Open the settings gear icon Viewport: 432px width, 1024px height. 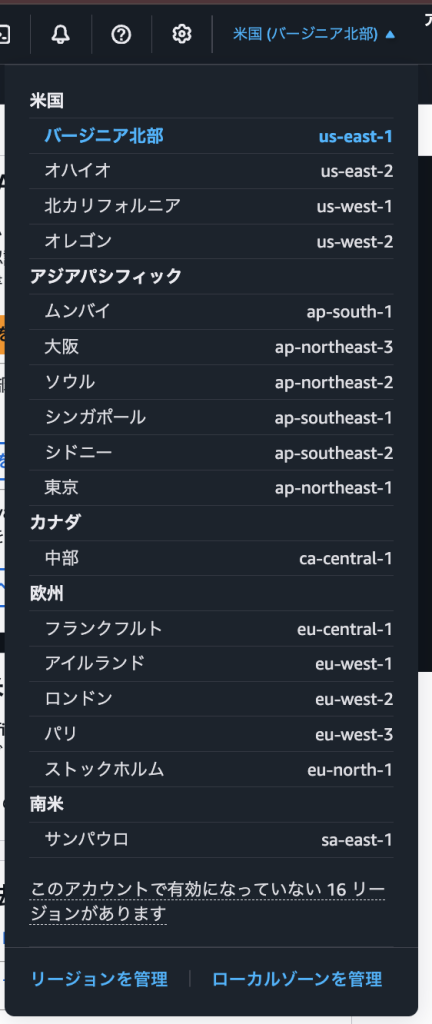(x=181, y=34)
